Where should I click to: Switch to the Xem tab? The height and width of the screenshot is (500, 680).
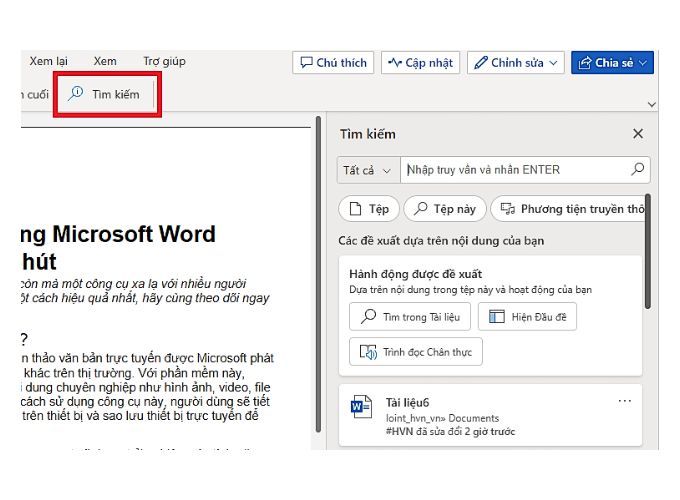105,62
